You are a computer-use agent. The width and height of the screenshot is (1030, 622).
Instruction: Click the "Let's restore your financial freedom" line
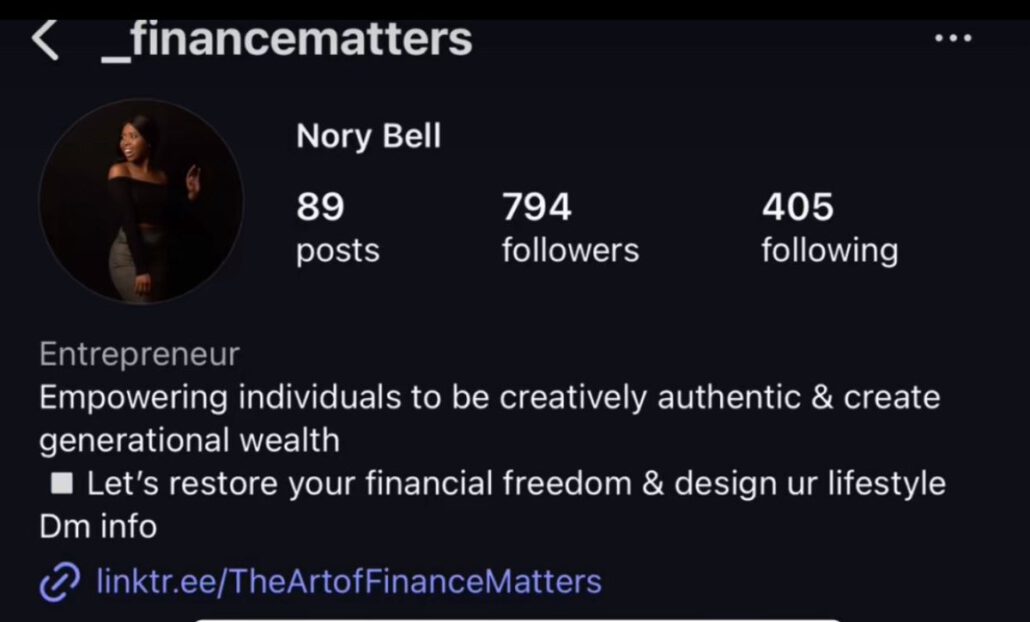point(515,484)
